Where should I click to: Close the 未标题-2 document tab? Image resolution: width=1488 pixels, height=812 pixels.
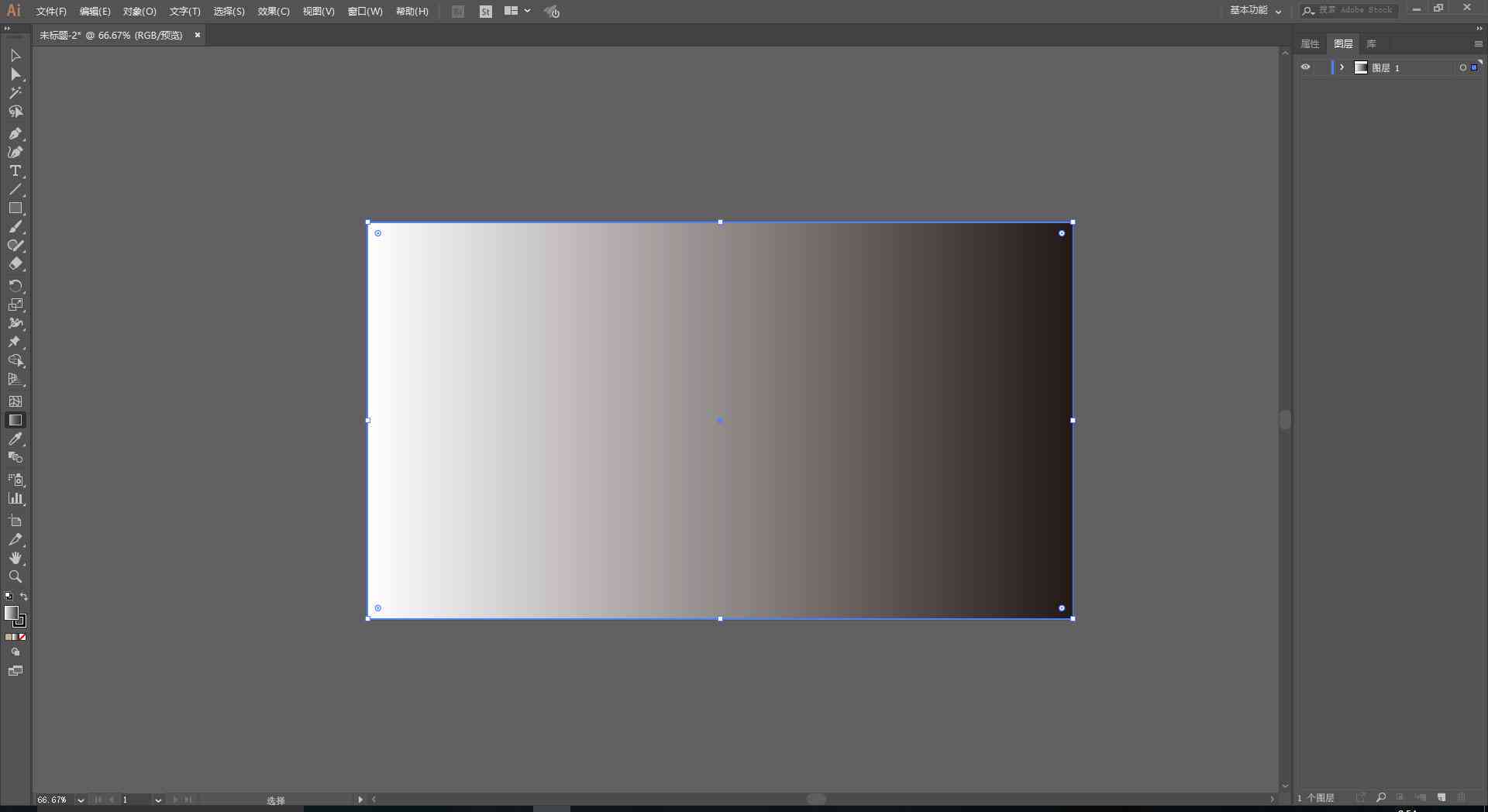197,35
